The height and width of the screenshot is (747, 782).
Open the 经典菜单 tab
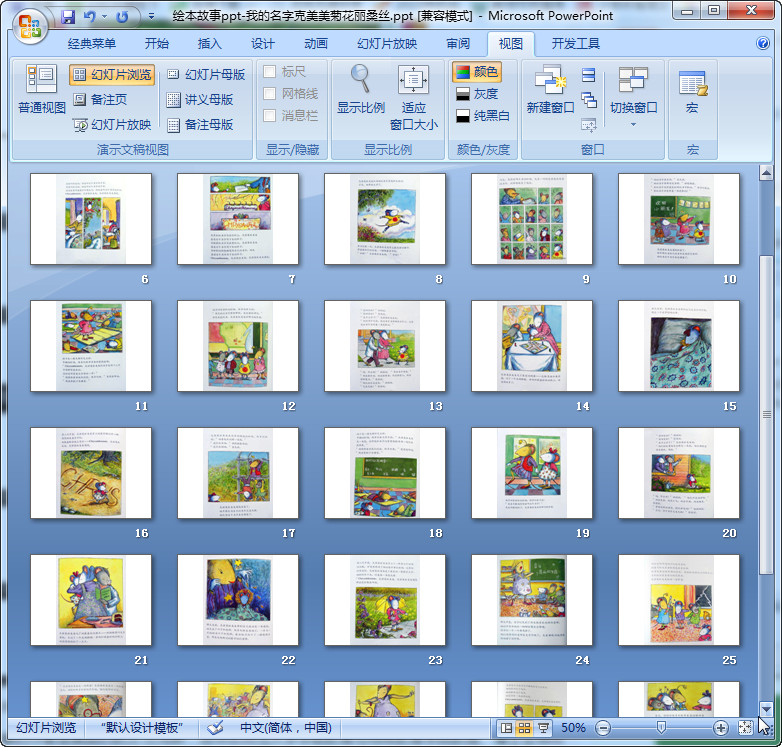pos(92,44)
